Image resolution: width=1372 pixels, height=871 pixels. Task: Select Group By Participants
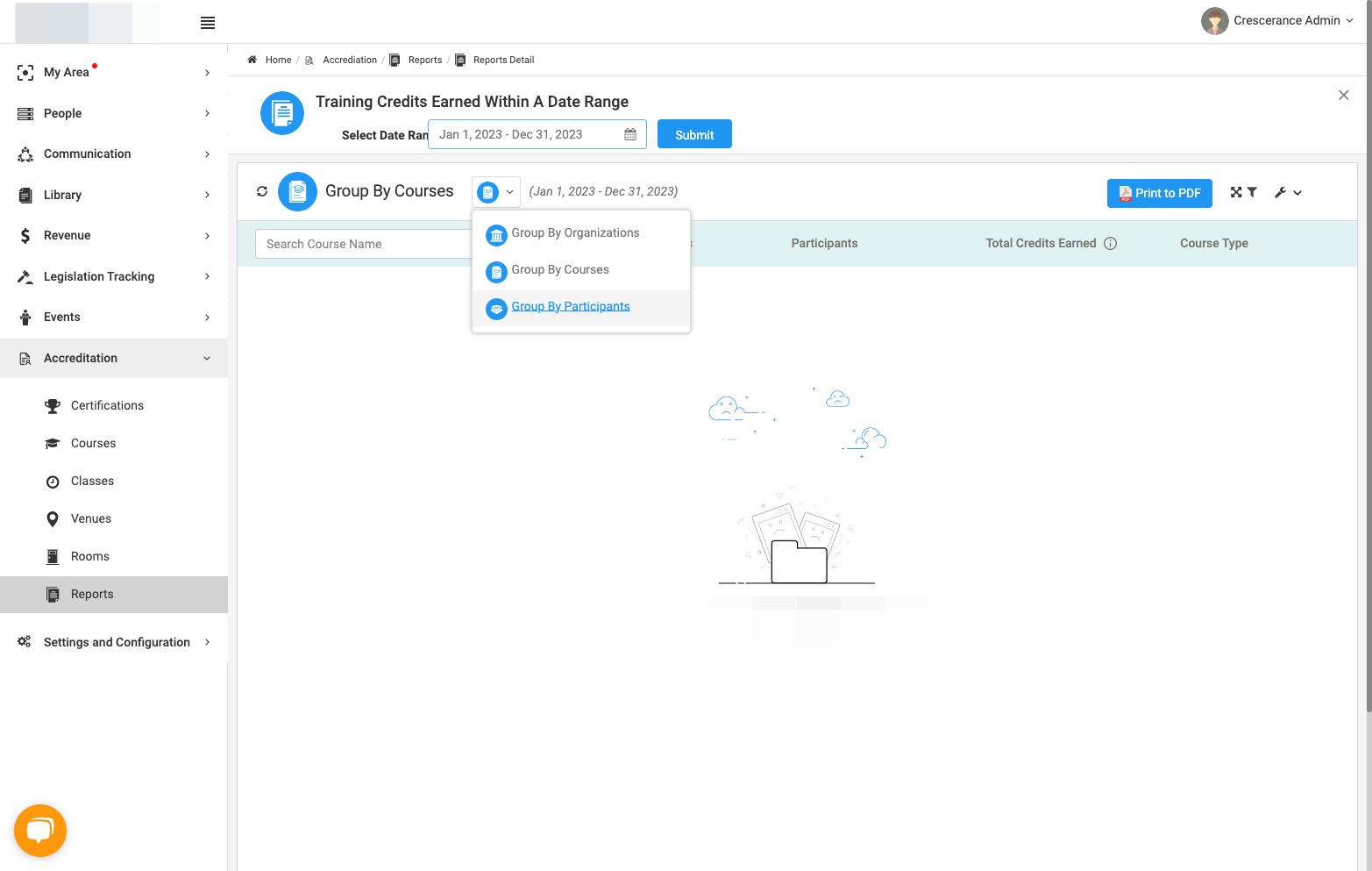point(581,307)
